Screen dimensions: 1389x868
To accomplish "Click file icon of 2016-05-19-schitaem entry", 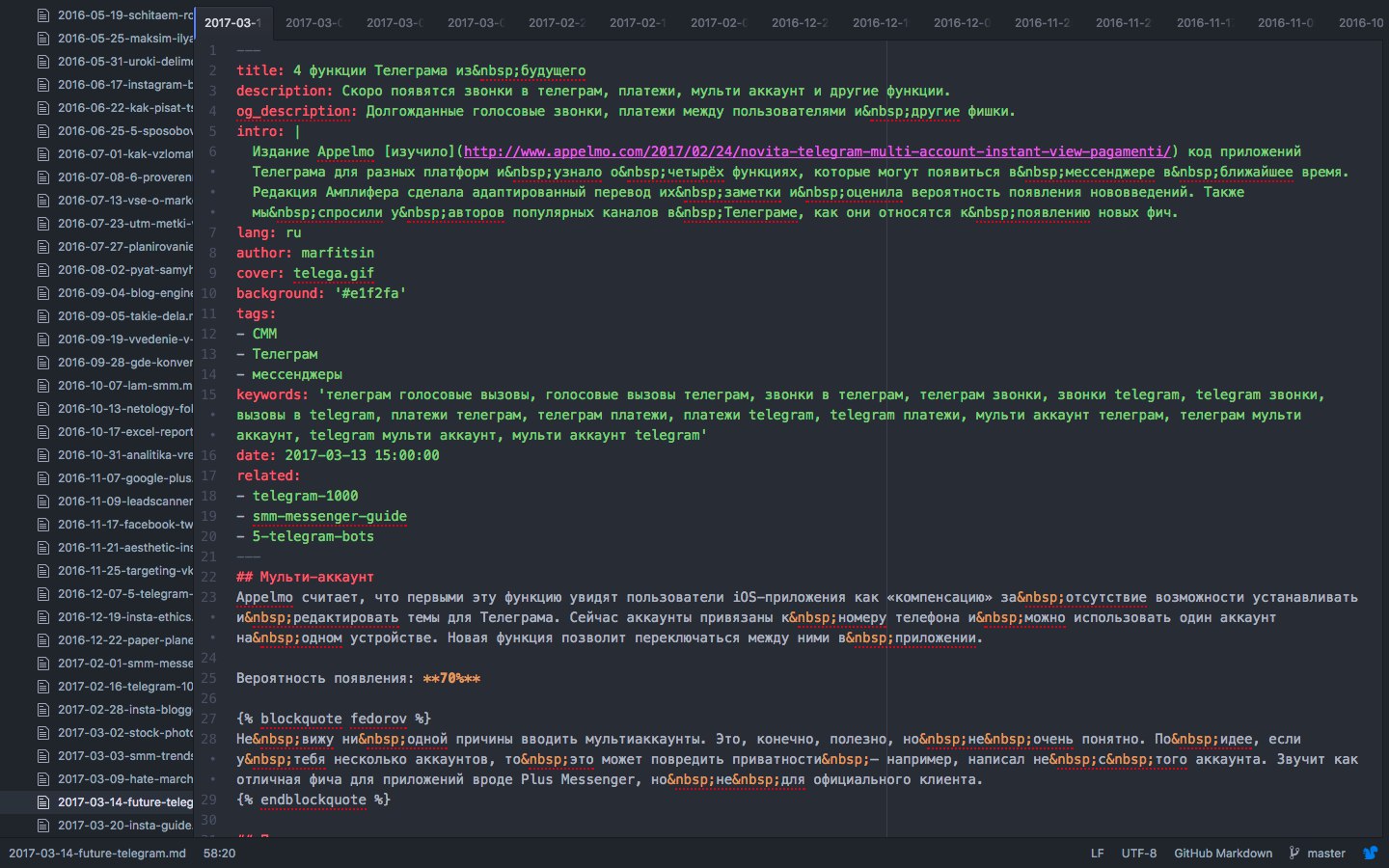I will [42, 14].
